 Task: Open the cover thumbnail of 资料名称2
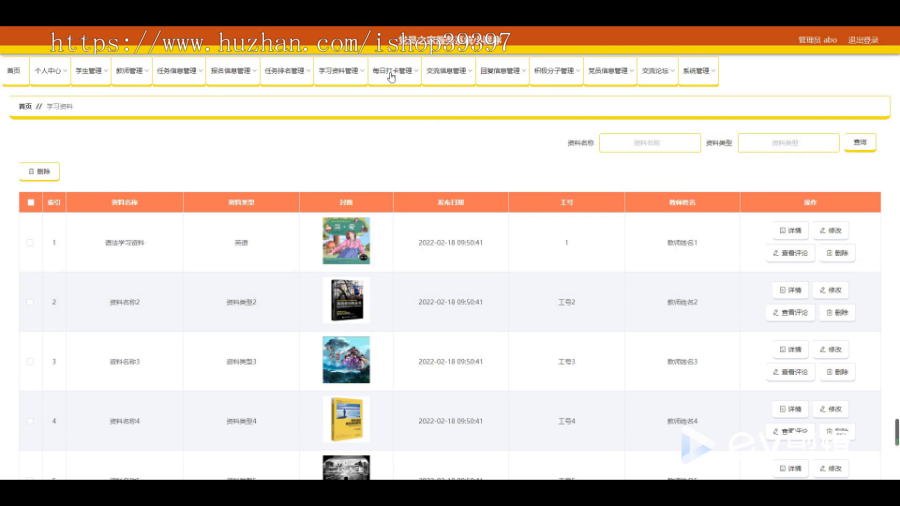point(346,300)
